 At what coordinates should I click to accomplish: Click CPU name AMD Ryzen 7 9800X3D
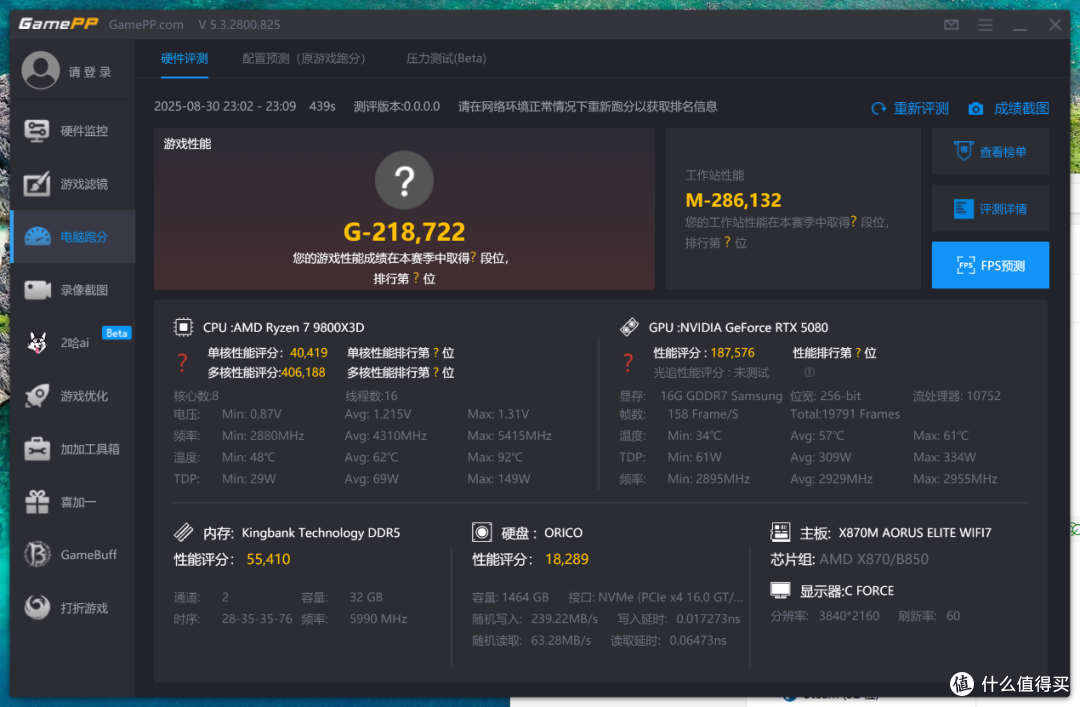(x=299, y=328)
